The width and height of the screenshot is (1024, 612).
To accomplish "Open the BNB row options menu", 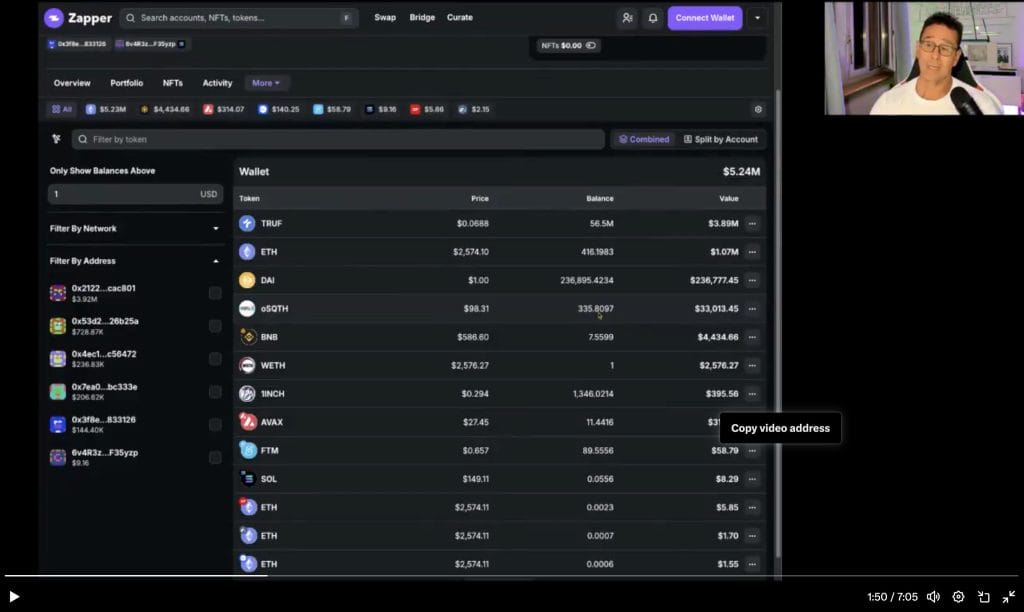I will (752, 337).
